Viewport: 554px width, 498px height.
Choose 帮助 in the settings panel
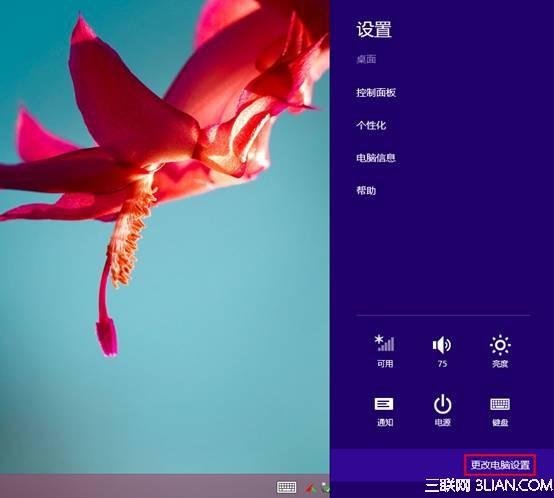366,190
